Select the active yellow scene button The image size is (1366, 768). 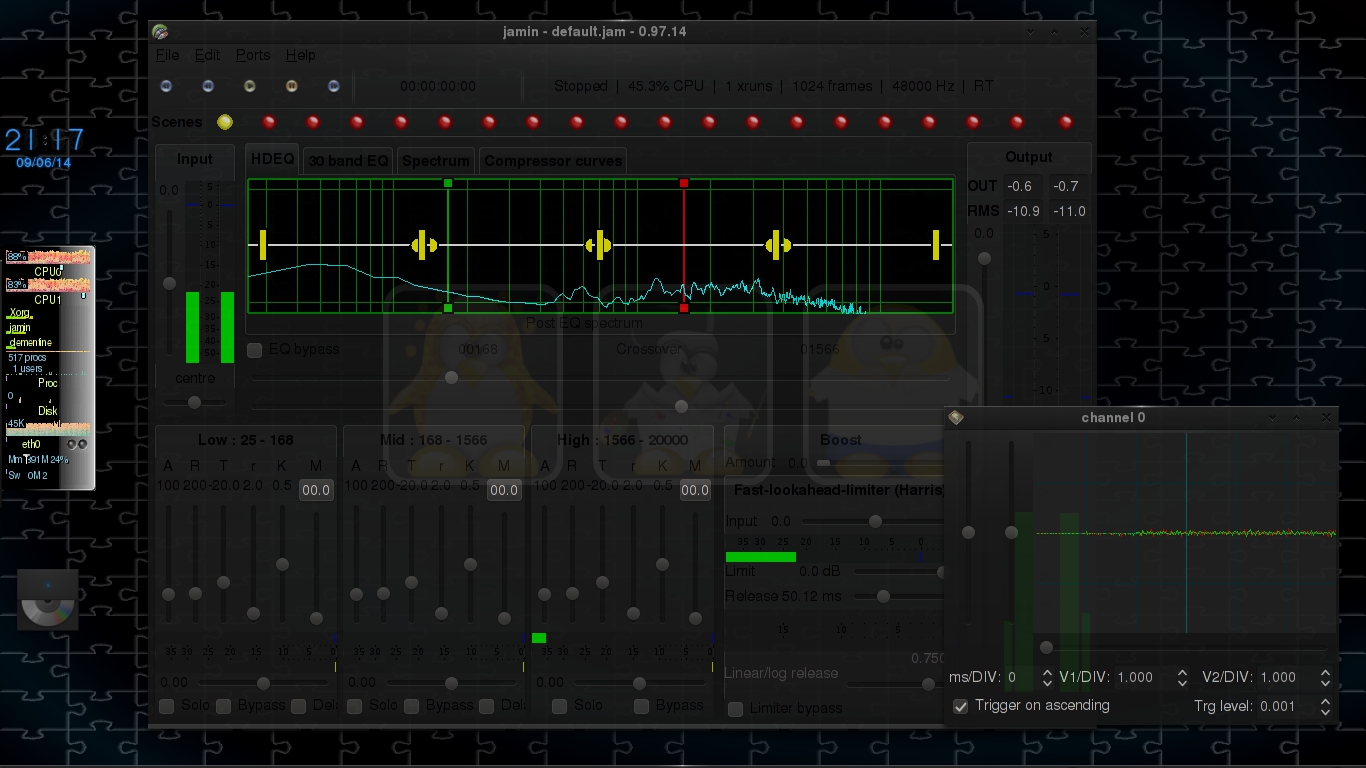point(225,122)
